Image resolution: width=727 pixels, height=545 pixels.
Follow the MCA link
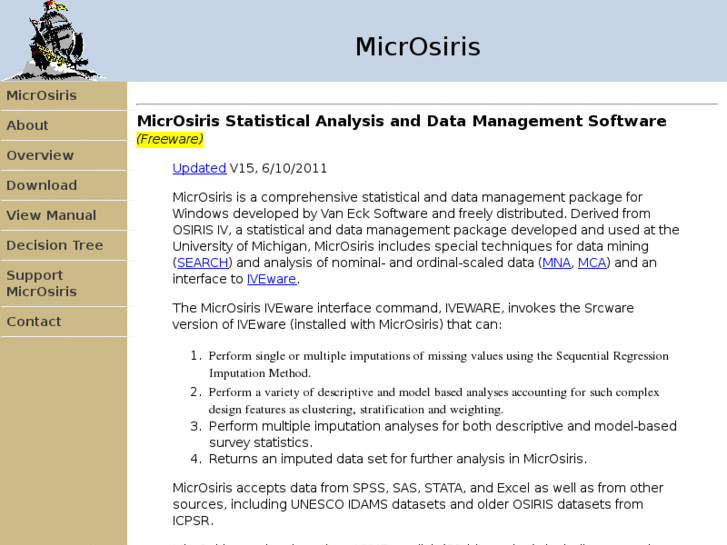coord(592,263)
